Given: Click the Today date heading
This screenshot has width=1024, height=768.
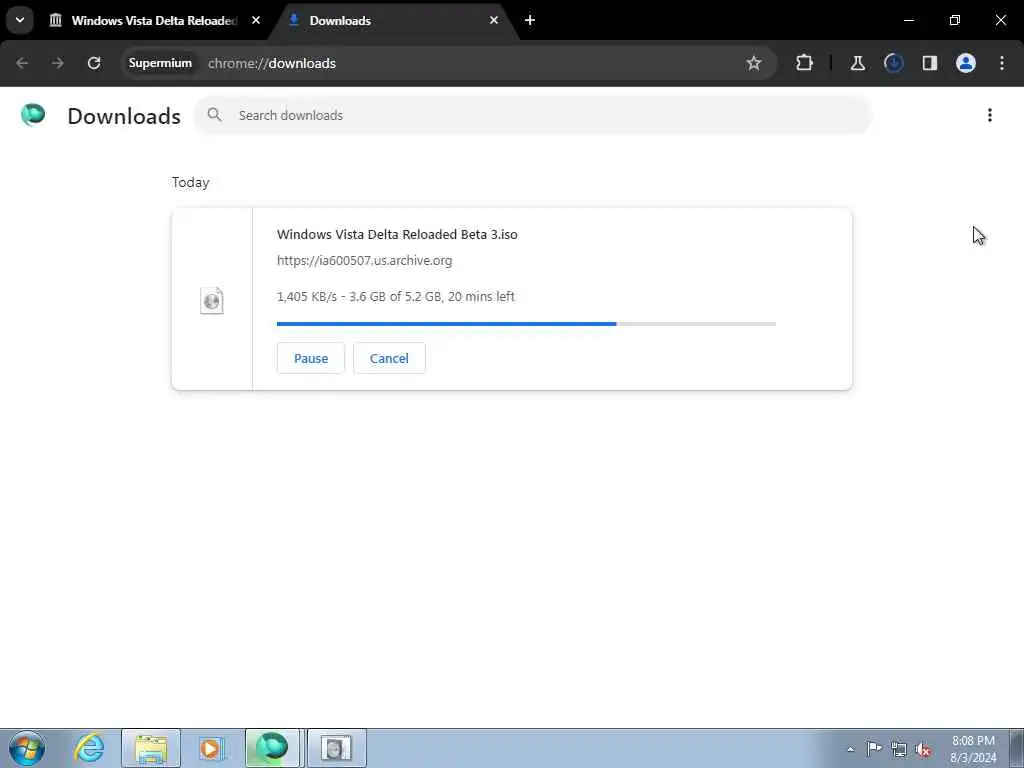Looking at the screenshot, I should click(191, 183).
